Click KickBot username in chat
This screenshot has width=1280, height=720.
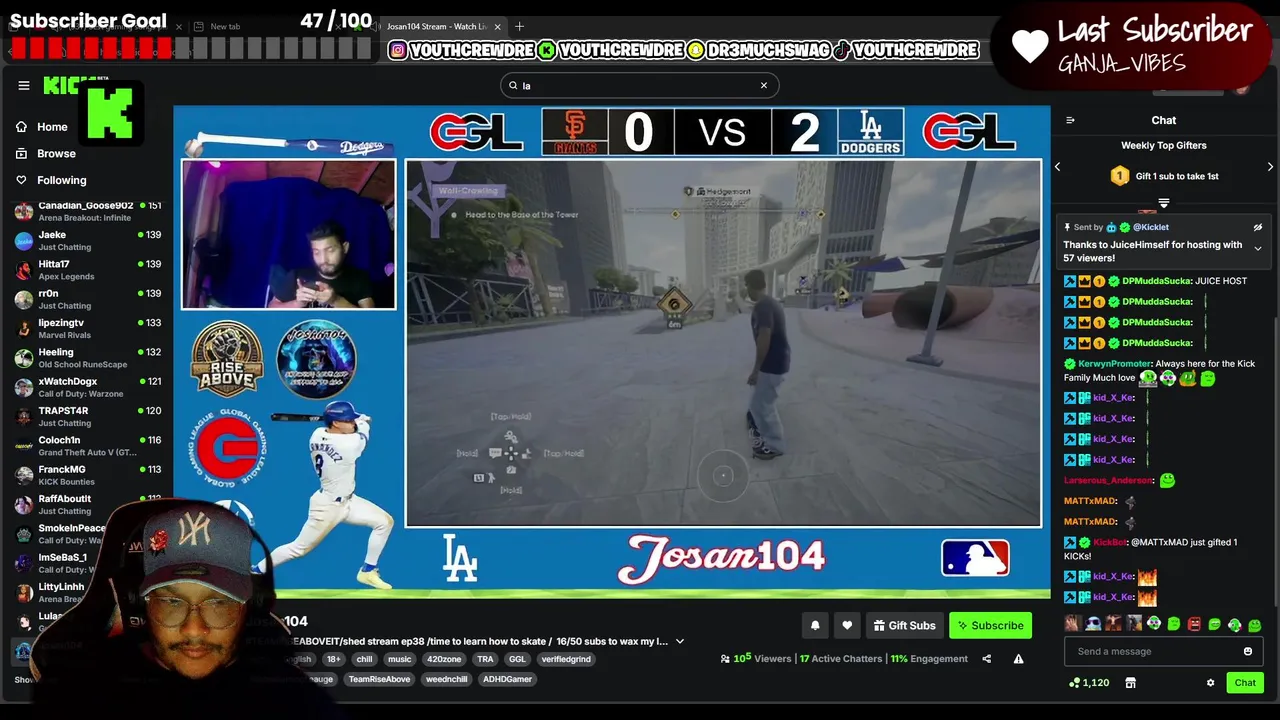click(1110, 542)
